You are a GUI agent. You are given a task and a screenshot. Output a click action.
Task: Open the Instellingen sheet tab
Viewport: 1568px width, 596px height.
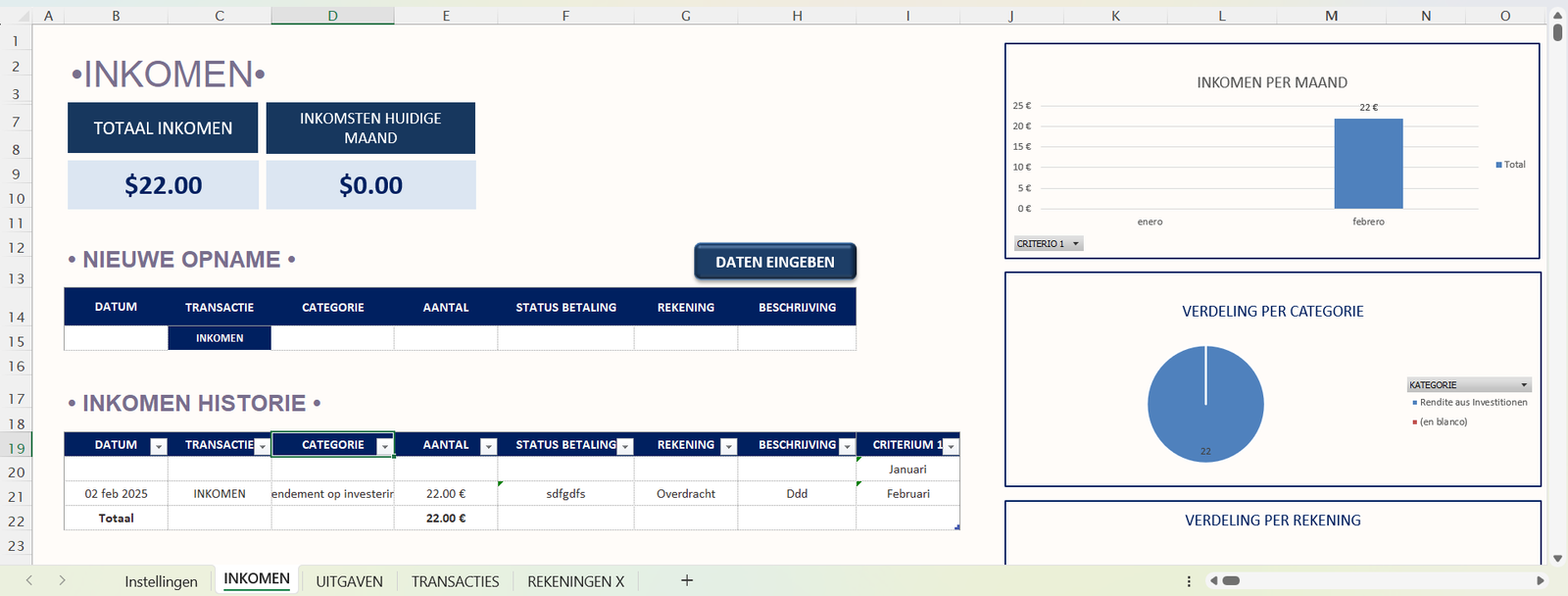tap(161, 581)
